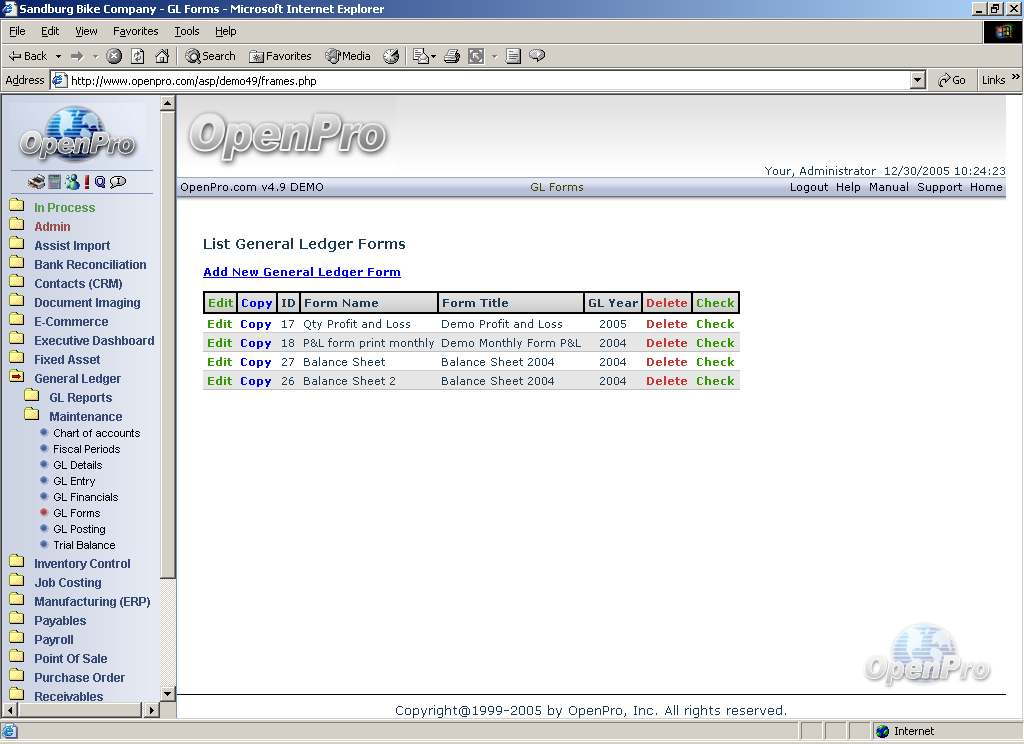Click the Refresh icon in the browser toolbar

pyautogui.click(x=138, y=56)
